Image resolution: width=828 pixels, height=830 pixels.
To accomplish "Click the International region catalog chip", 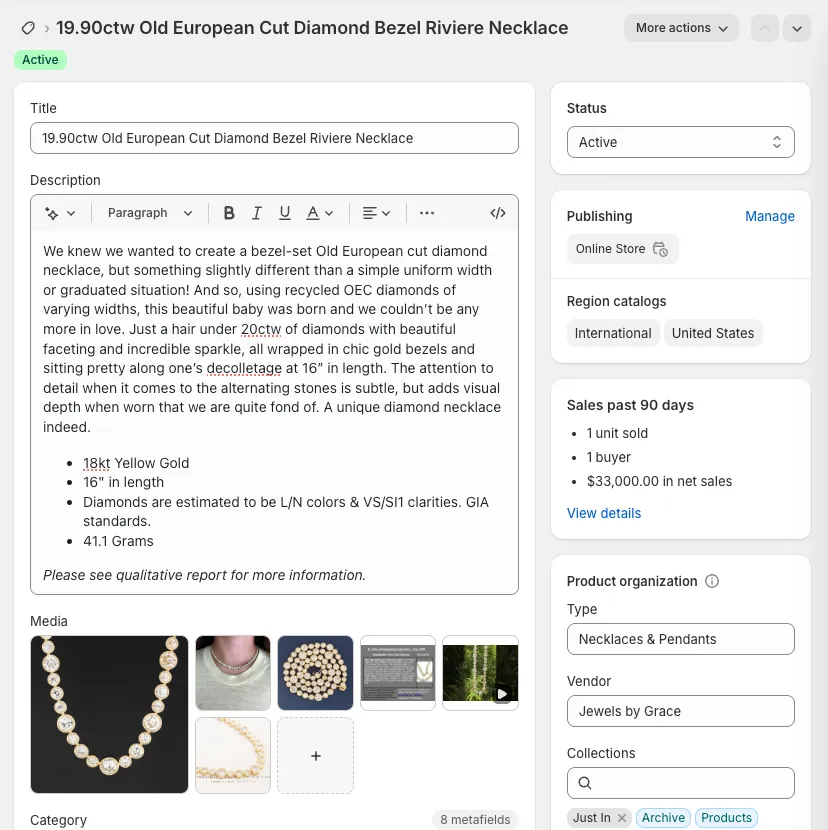I will [x=613, y=333].
